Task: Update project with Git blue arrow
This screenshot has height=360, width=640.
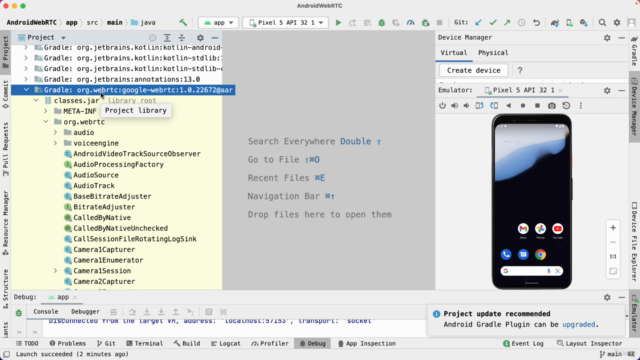Action: coord(478,22)
